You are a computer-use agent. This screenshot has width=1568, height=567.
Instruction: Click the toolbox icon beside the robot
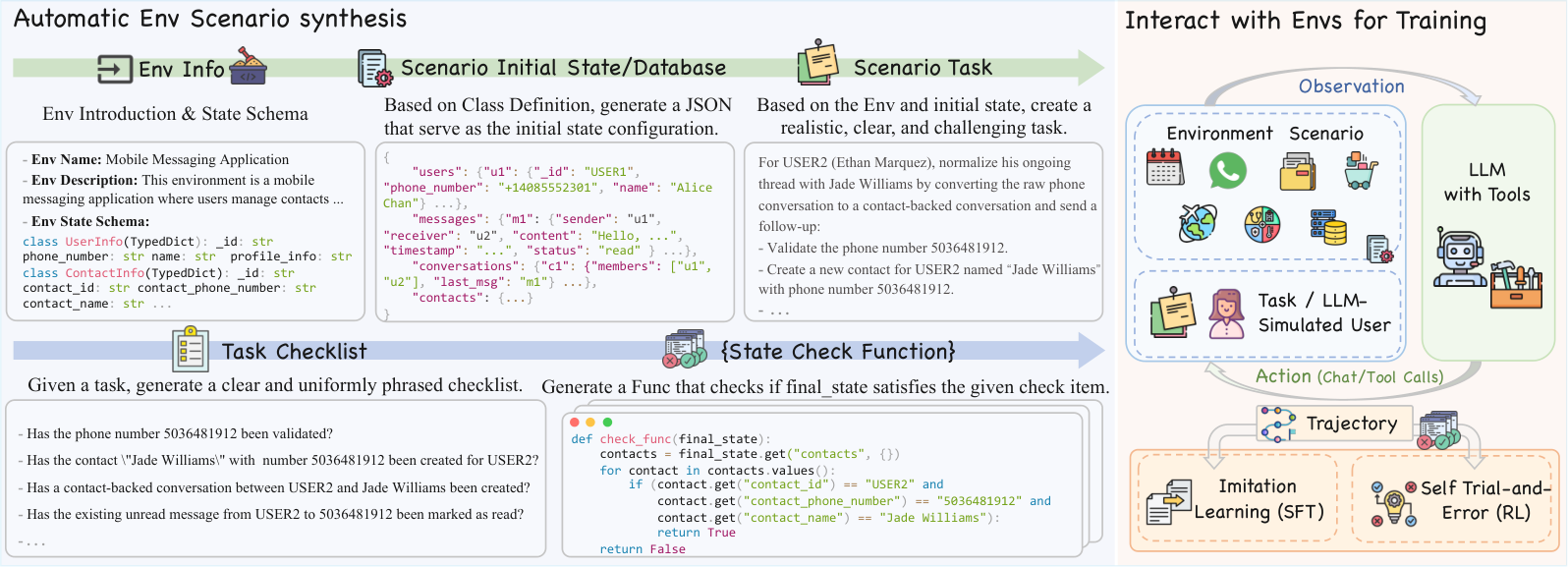tap(1516, 284)
